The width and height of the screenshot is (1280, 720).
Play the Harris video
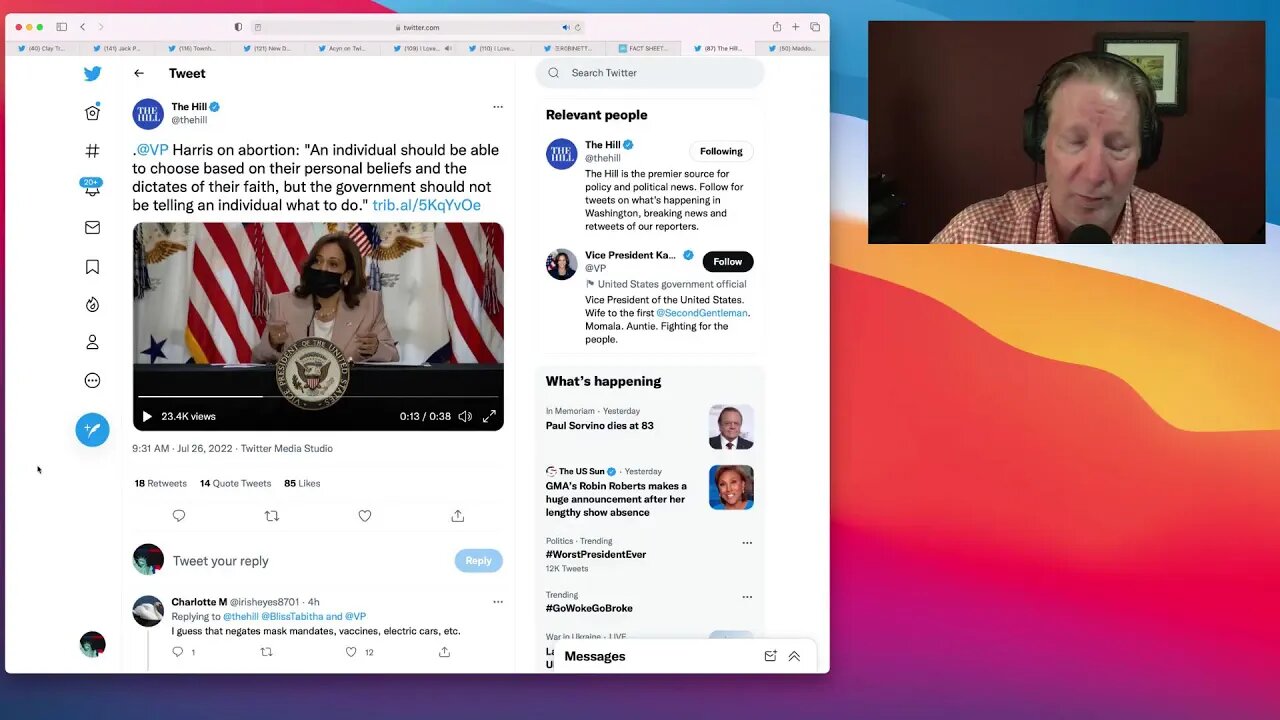pos(147,416)
